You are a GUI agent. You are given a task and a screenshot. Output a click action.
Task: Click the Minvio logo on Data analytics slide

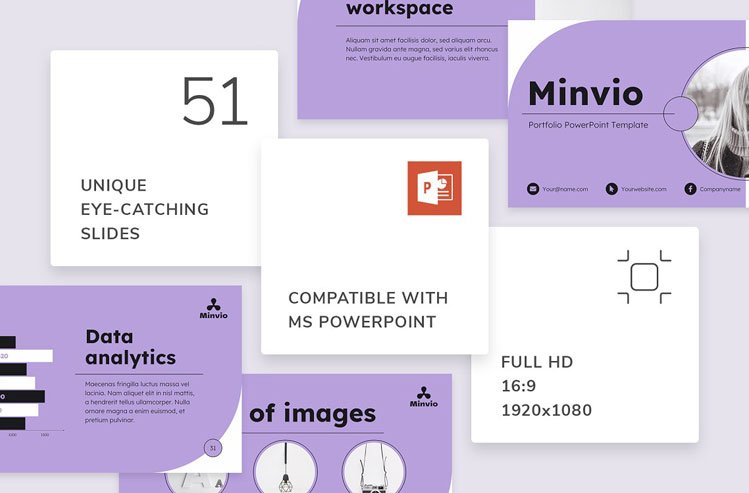tap(214, 309)
